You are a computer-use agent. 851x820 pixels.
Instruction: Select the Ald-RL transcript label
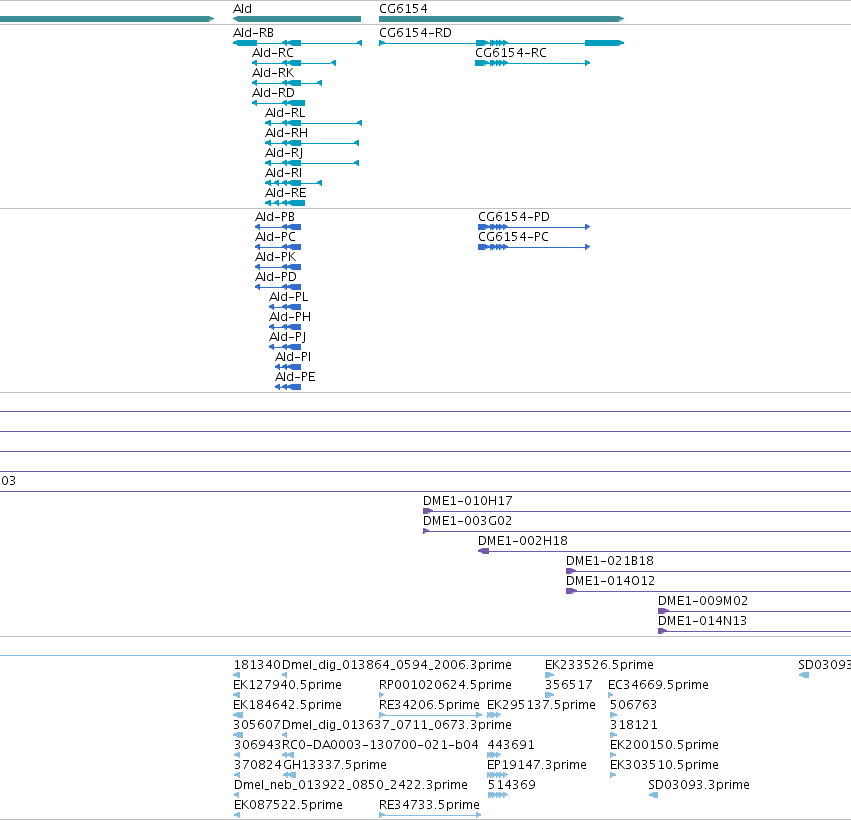pyautogui.click(x=285, y=113)
